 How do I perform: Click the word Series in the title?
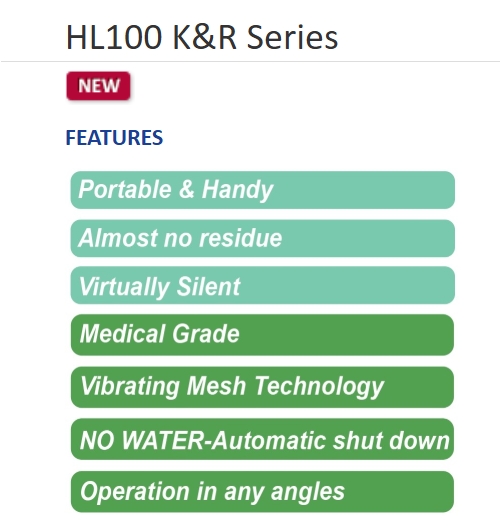[x=292, y=38]
